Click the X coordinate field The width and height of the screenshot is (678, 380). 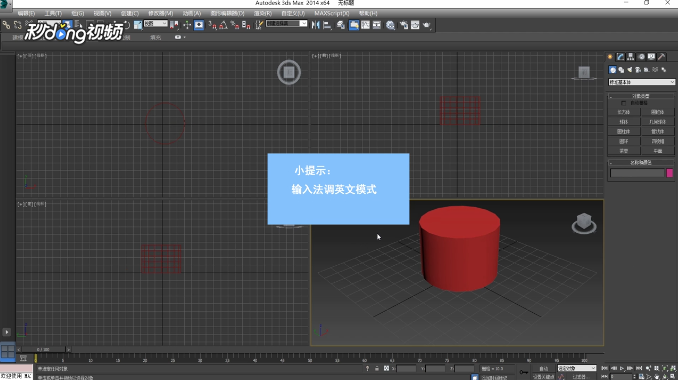[406, 368]
